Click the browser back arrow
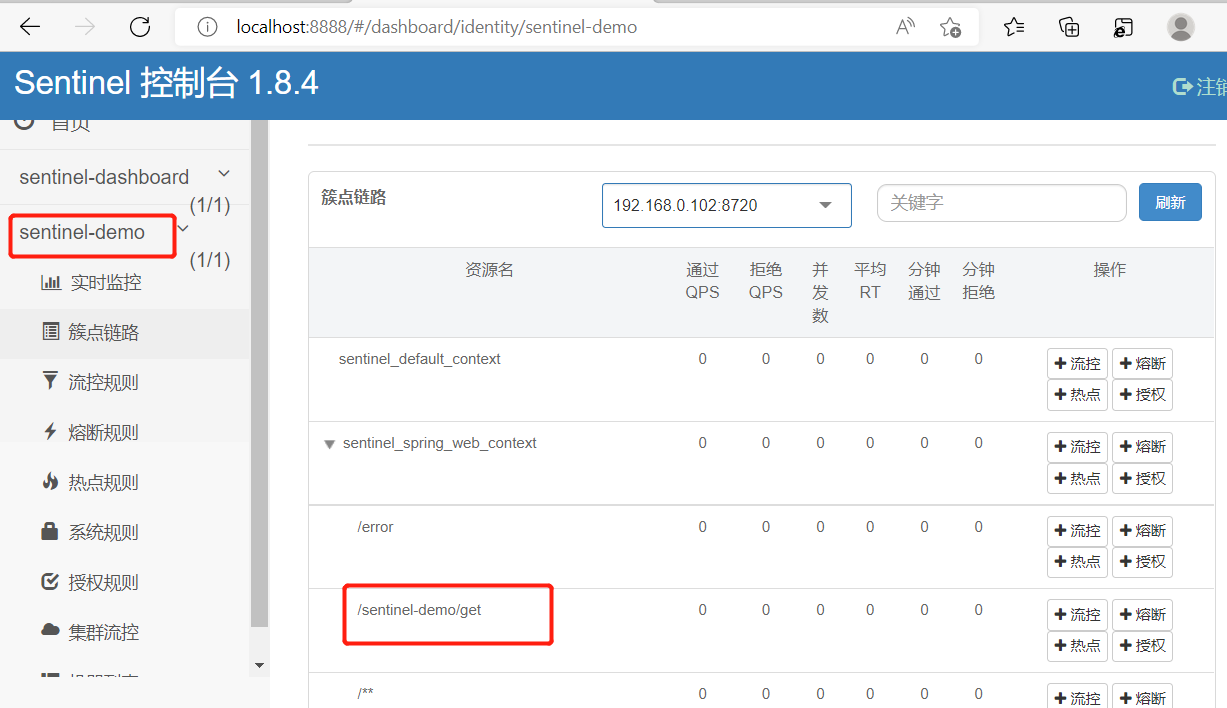Screen dimensions: 1227x708 click(x=30, y=27)
